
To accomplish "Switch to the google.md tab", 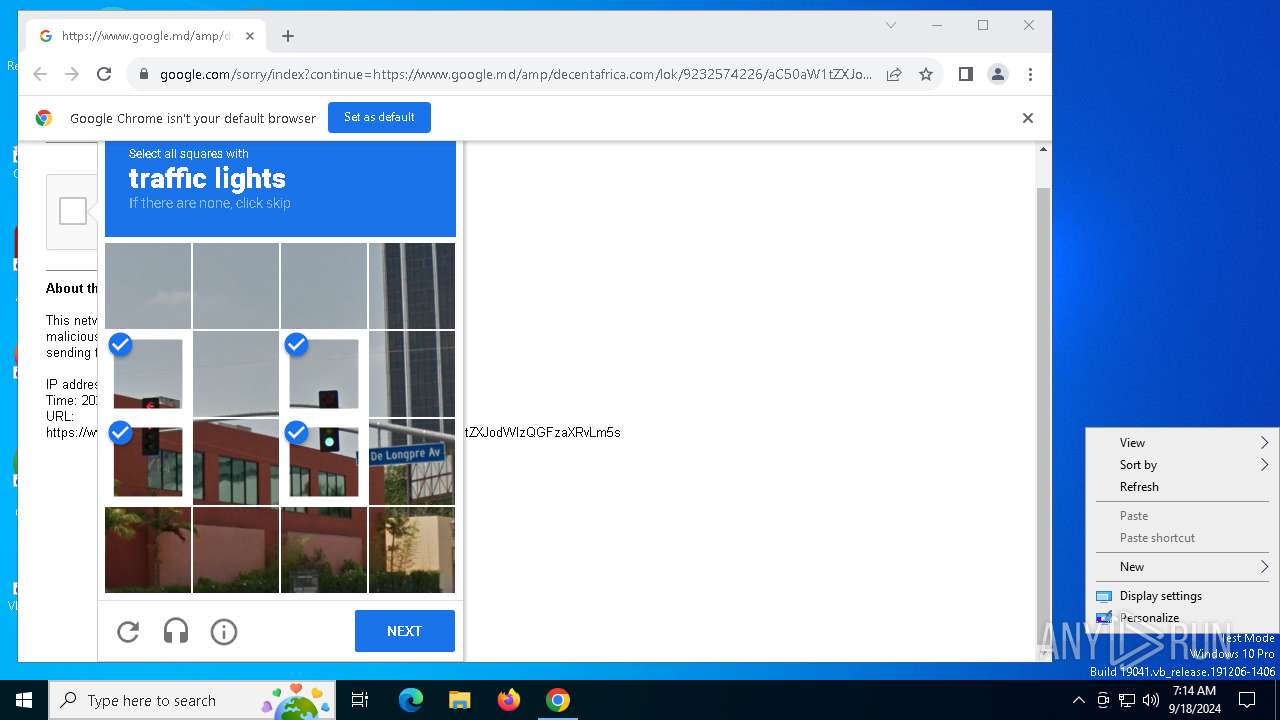I will [x=145, y=36].
